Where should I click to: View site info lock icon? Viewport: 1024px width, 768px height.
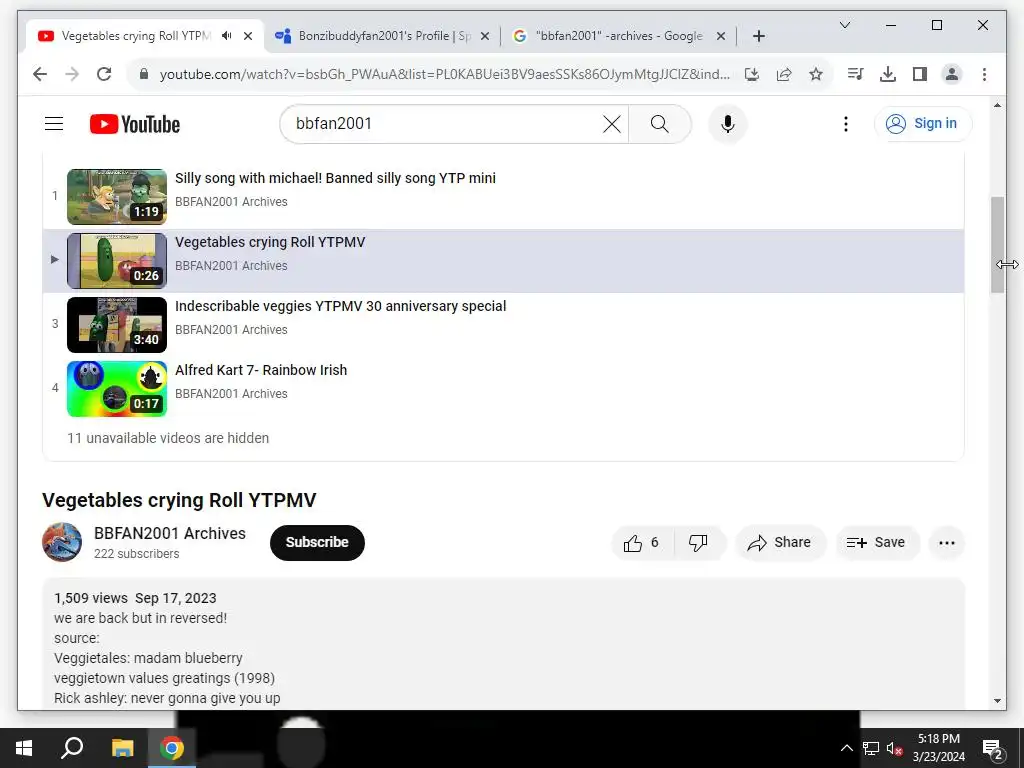tap(144, 74)
